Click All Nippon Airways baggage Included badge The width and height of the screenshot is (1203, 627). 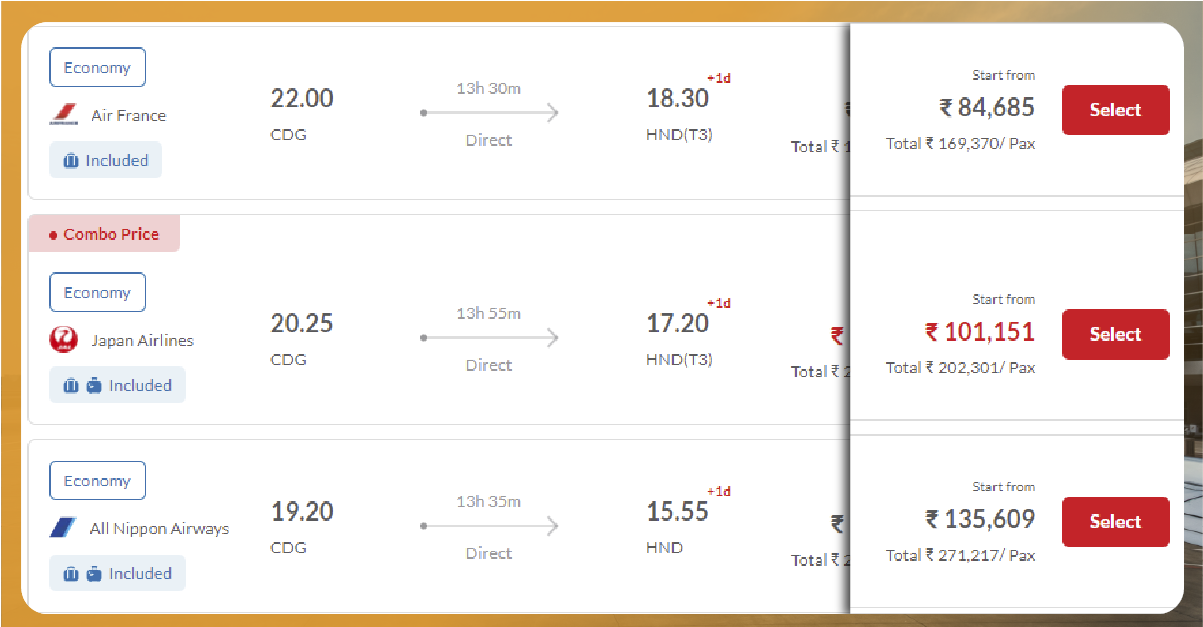point(117,573)
